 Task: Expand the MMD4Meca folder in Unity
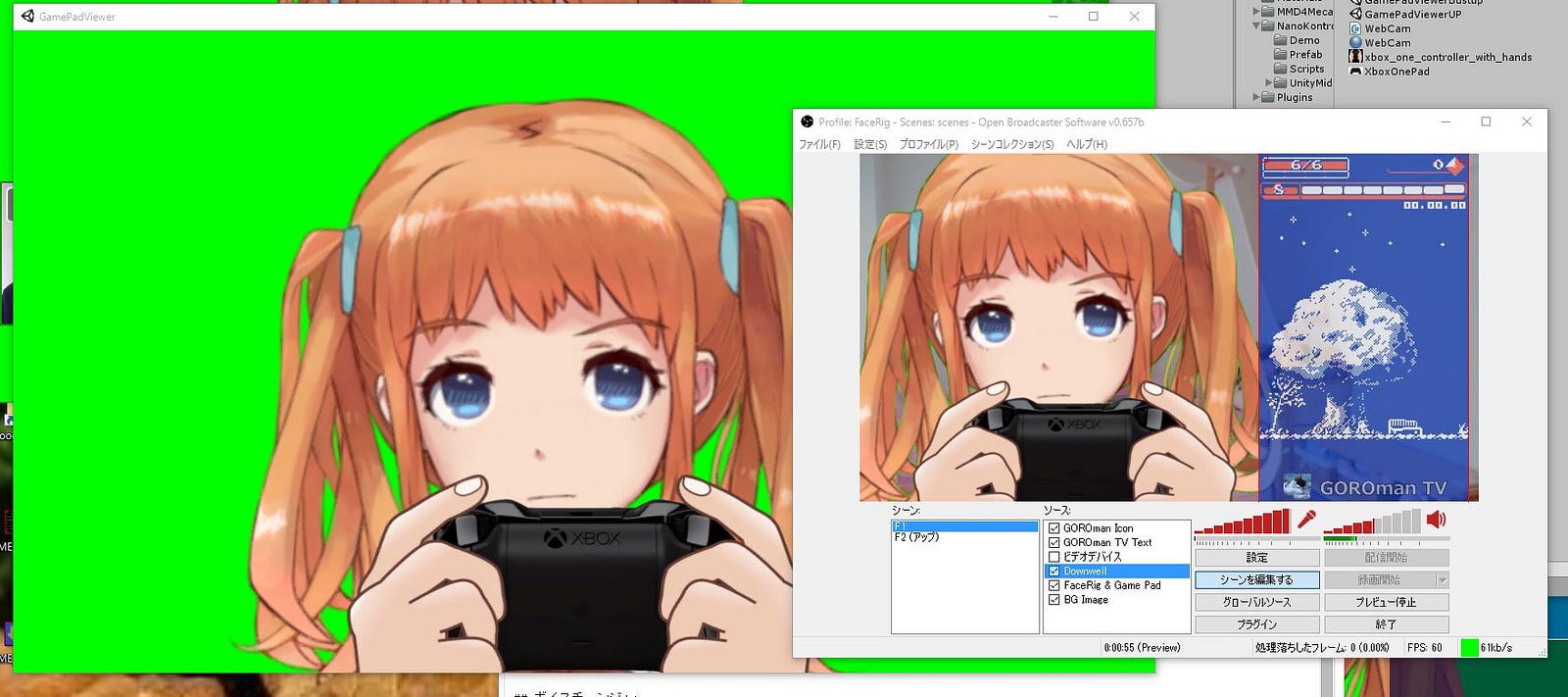(x=1256, y=12)
